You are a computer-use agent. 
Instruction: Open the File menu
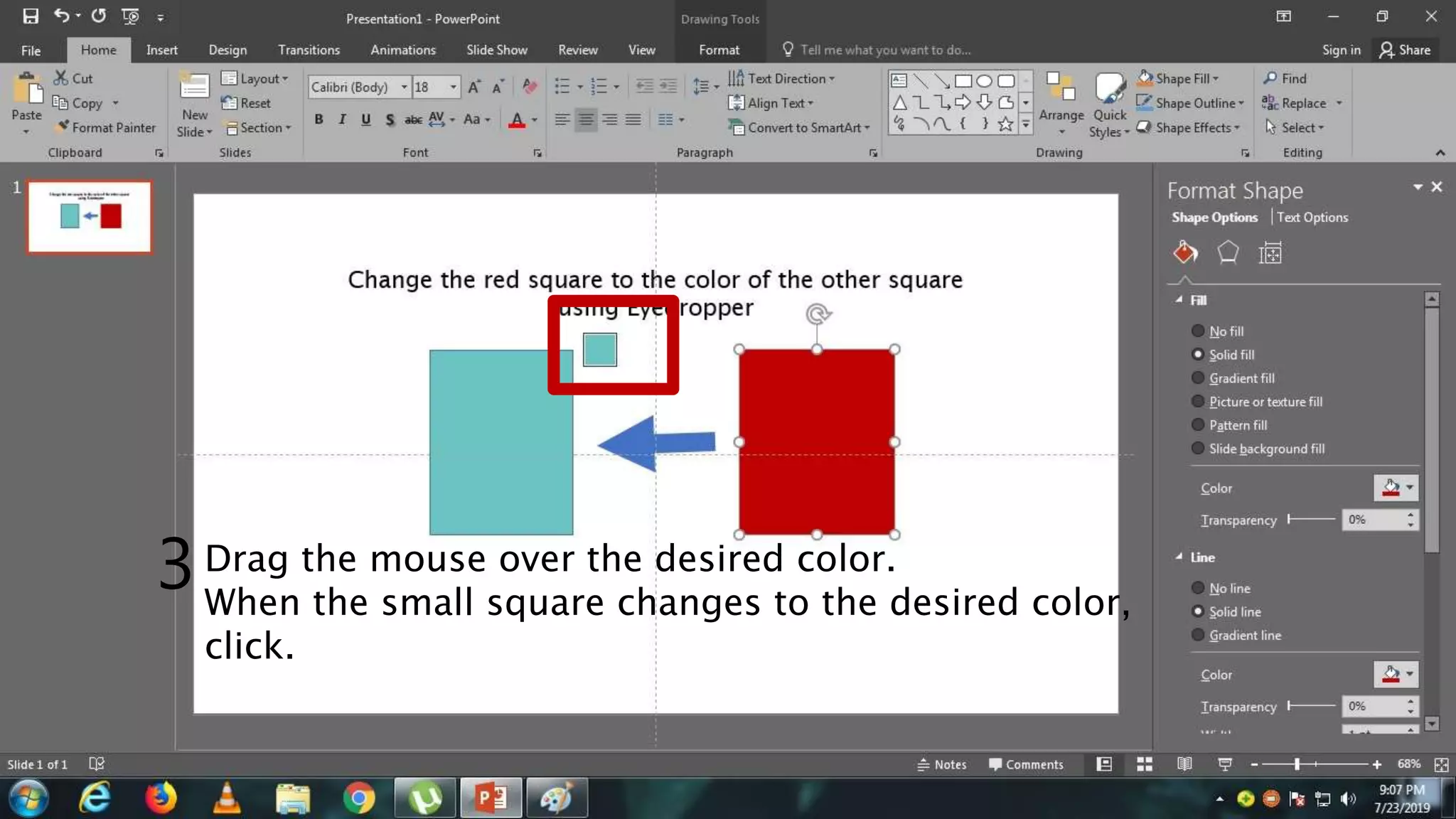point(31,50)
